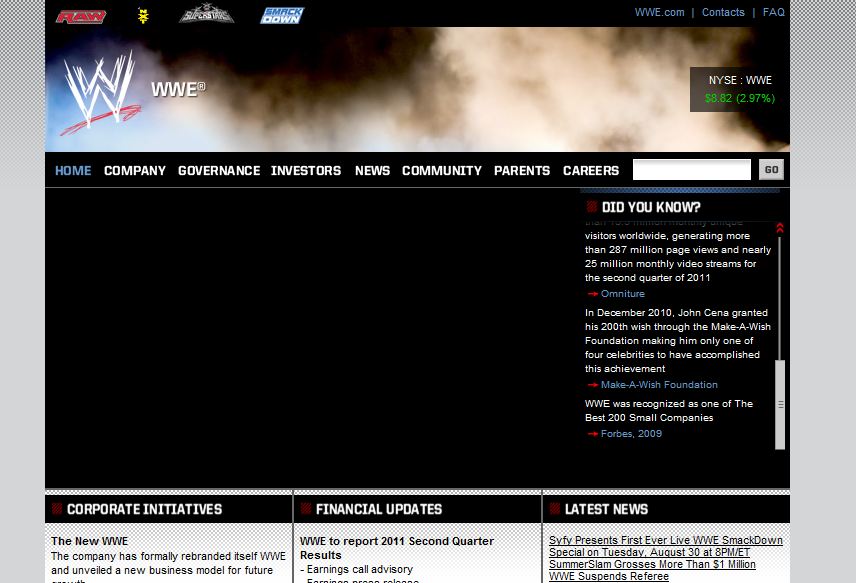Click the red arrow beside Make-A-Wish Foundation
The height and width of the screenshot is (583, 856).
tap(592, 385)
